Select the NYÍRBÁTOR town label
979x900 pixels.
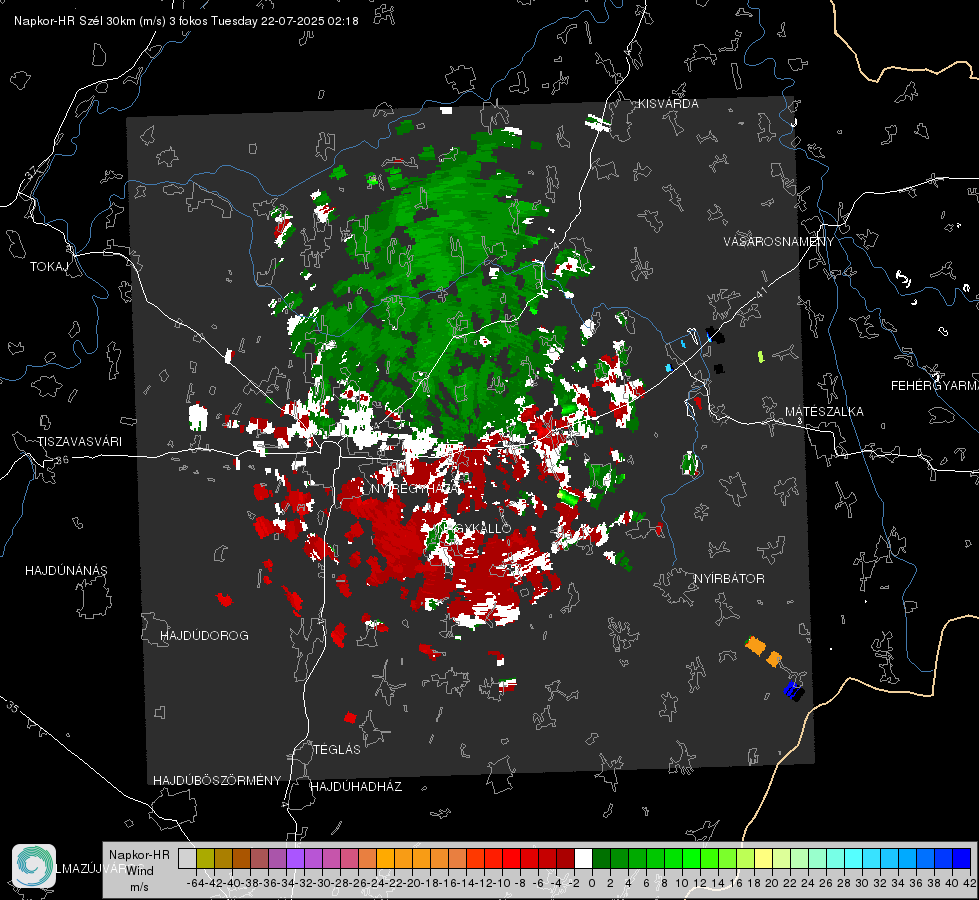729,579
